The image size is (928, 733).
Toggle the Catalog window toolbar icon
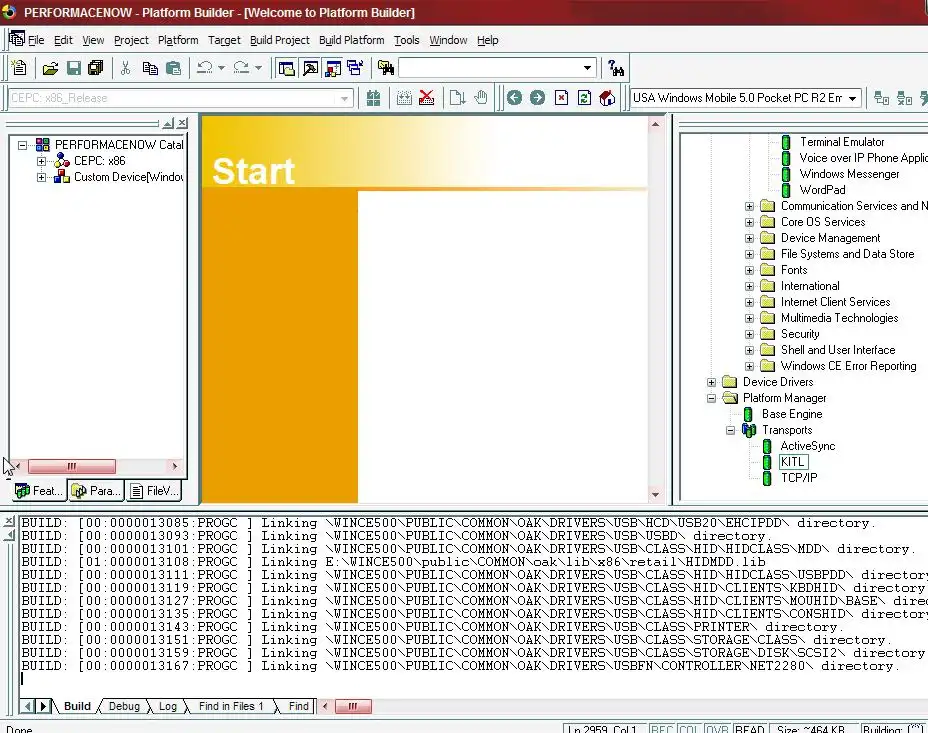[x=333, y=69]
